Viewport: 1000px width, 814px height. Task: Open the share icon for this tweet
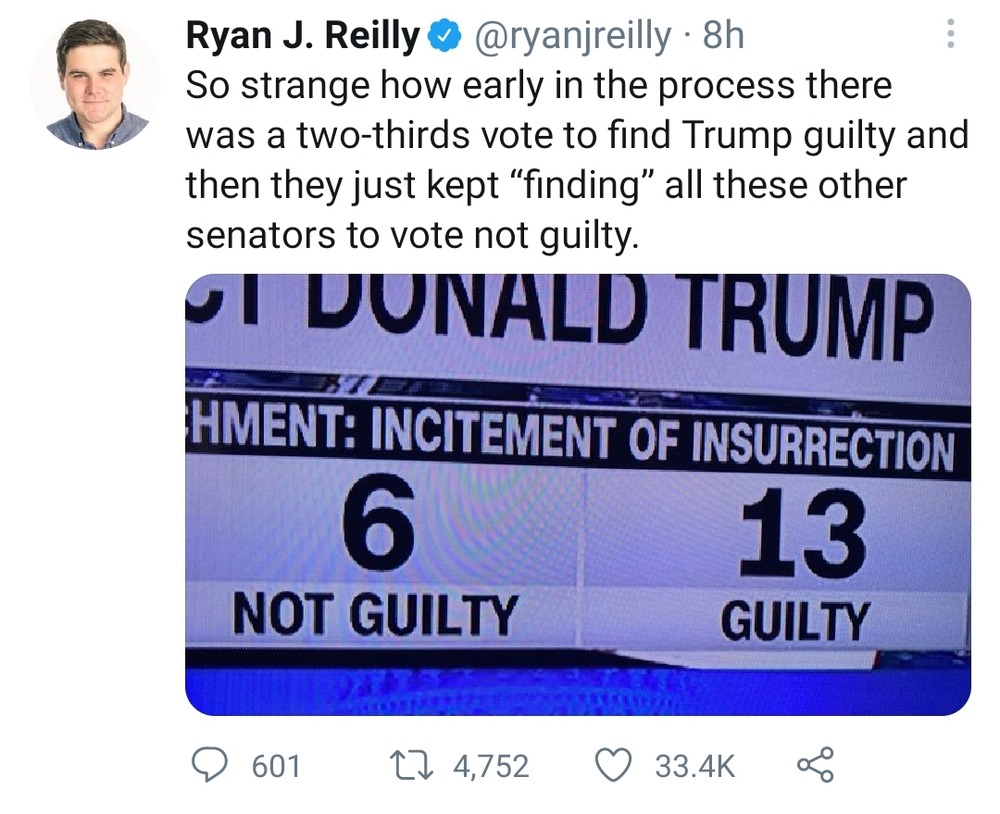tap(814, 766)
